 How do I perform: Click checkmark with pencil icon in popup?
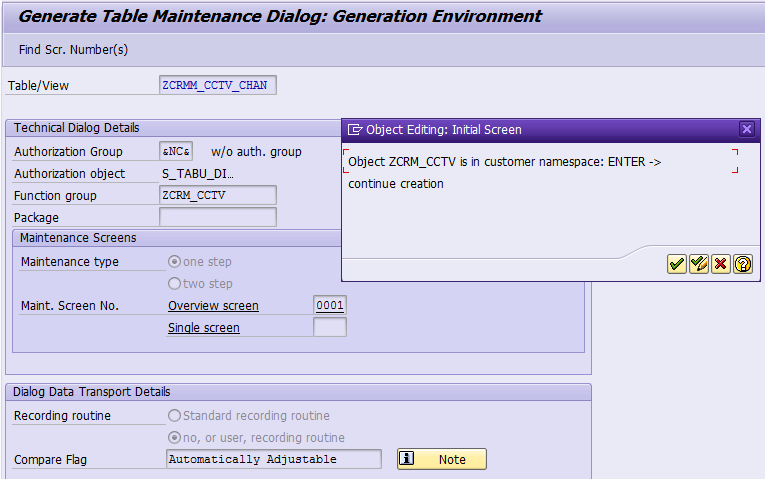click(x=699, y=264)
